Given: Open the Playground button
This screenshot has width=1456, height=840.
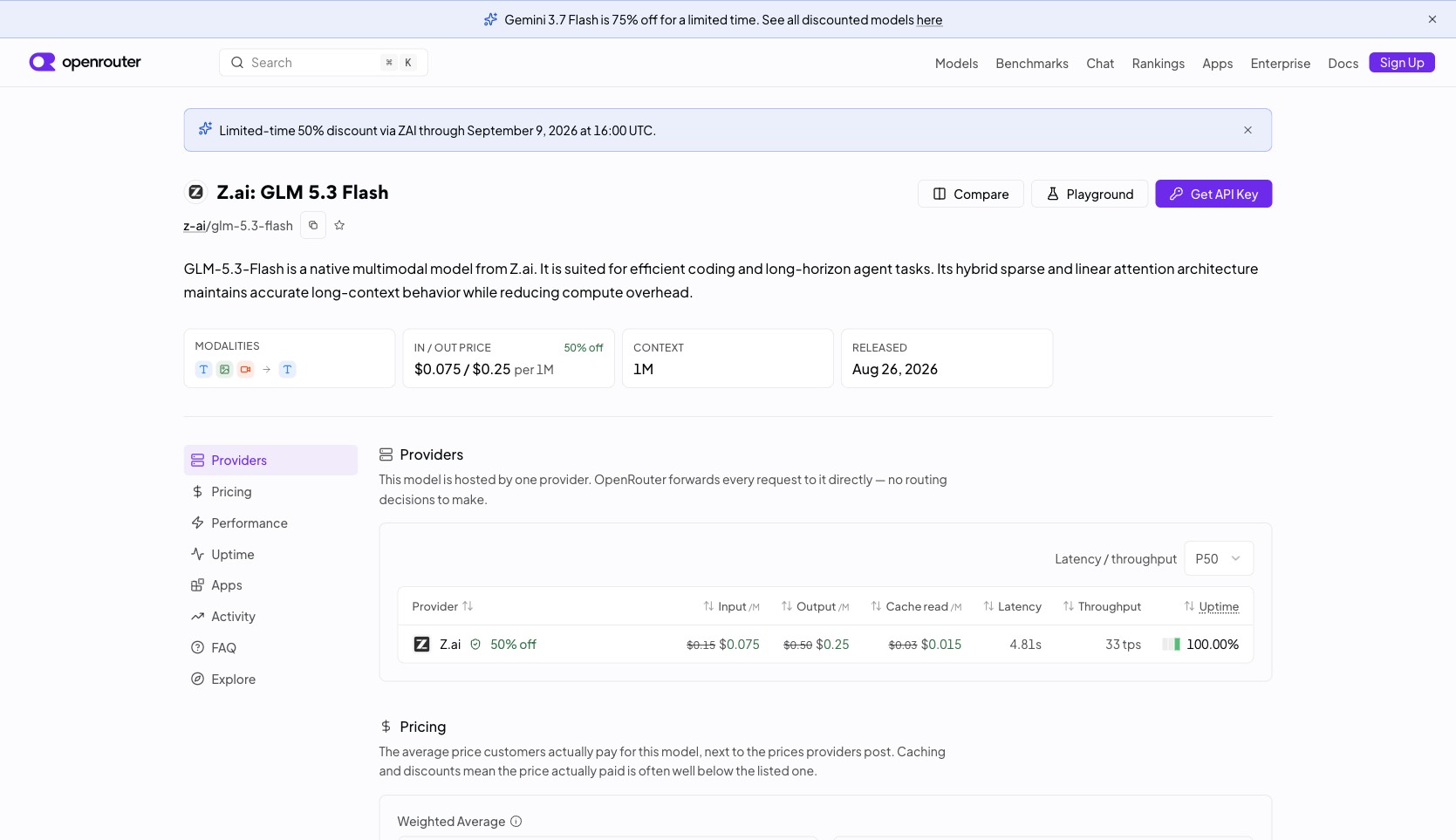Looking at the screenshot, I should [1089, 194].
